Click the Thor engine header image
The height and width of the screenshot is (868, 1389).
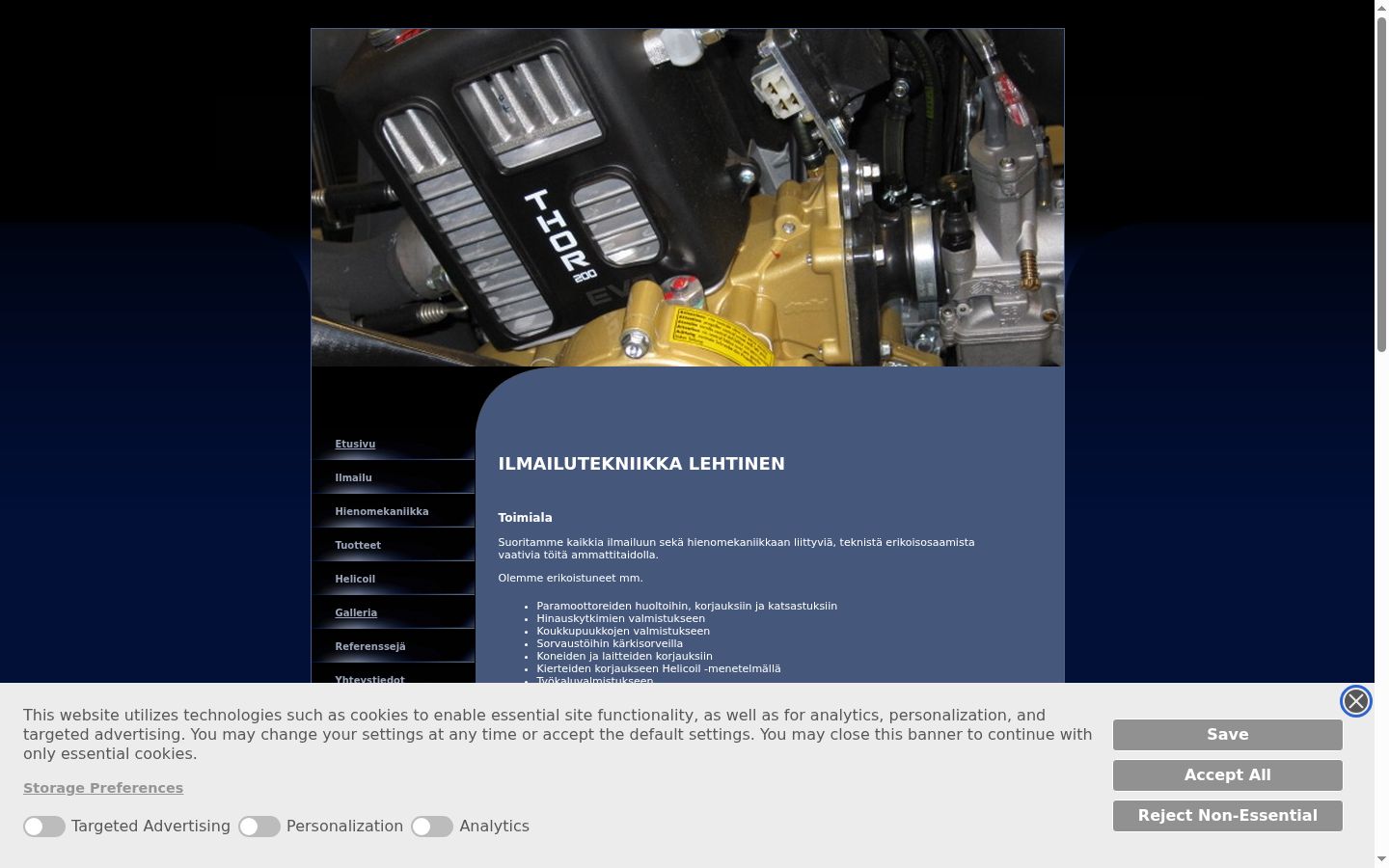point(688,198)
